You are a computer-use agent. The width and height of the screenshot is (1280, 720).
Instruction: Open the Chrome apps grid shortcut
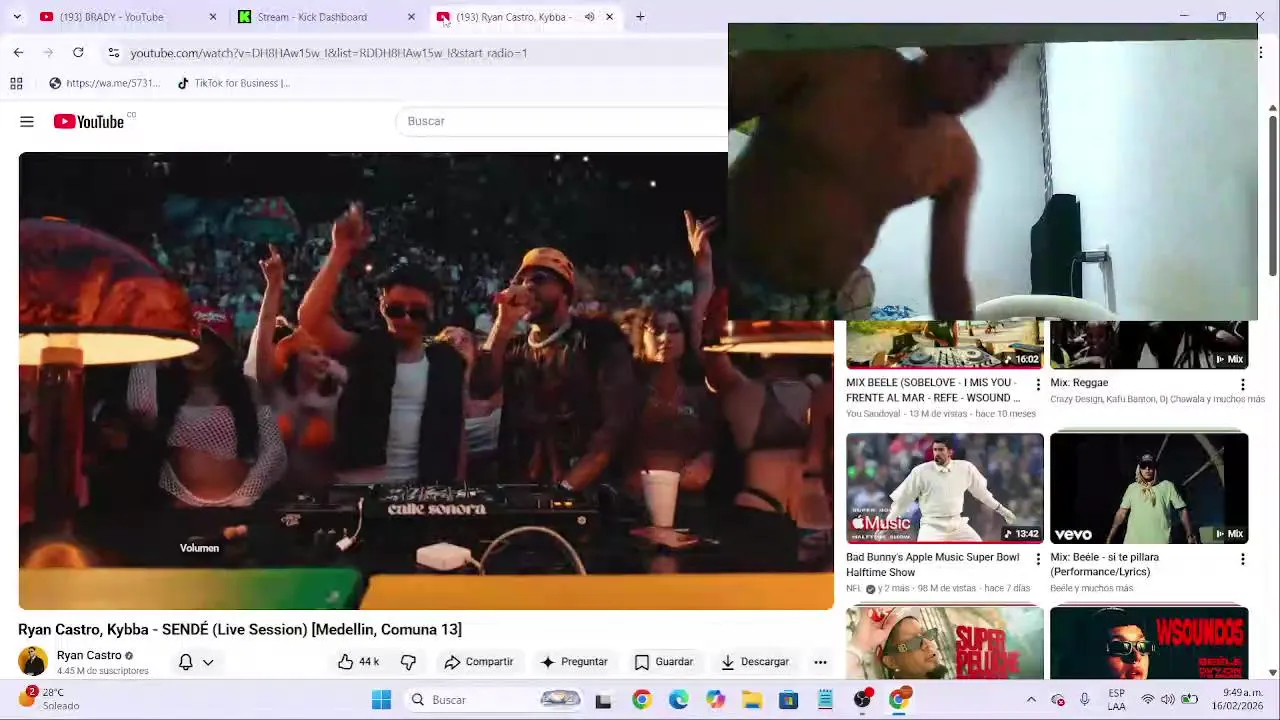click(16, 83)
